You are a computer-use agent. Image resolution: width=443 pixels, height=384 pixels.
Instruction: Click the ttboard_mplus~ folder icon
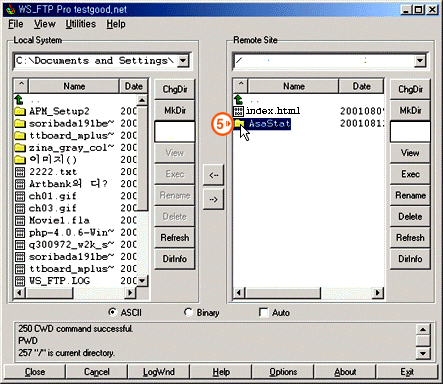tap(20, 135)
